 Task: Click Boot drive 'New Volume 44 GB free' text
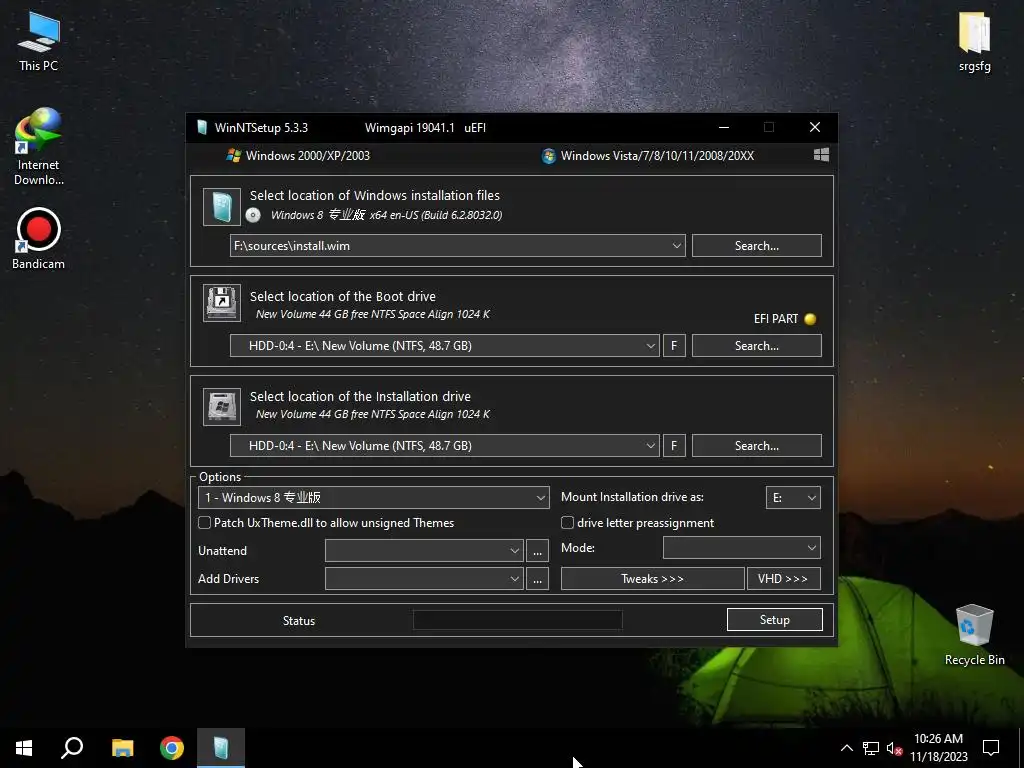pyautogui.click(x=373, y=314)
